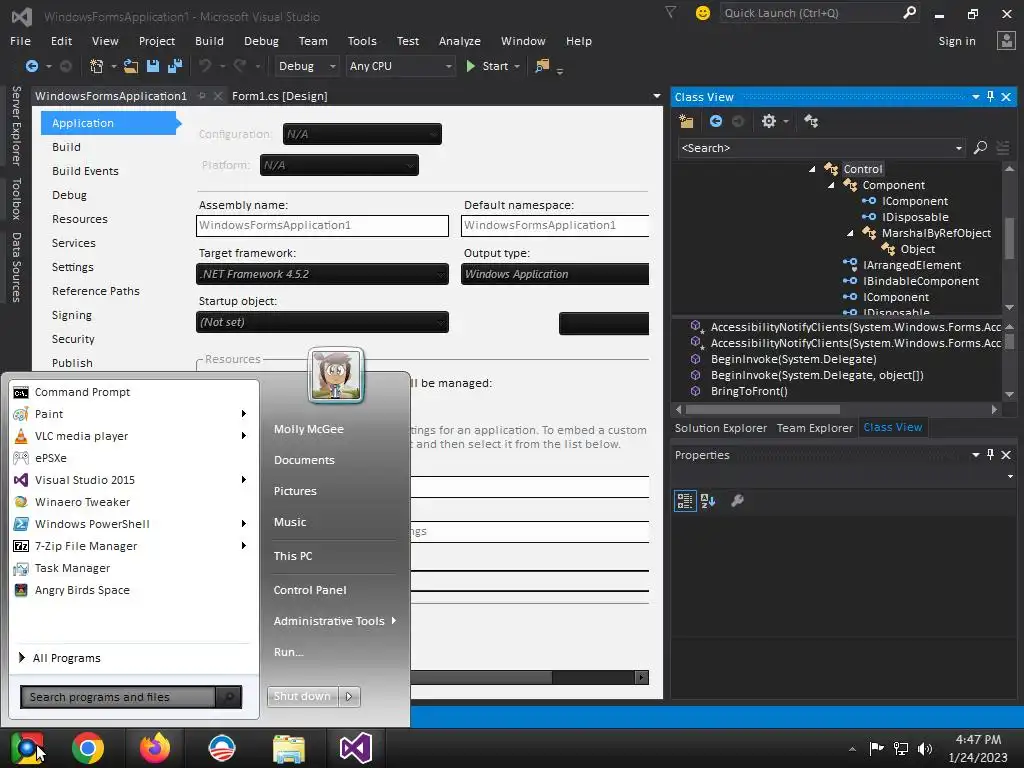Click the Firefox taskbar icon
This screenshot has height=768, width=1024.
coord(155,748)
